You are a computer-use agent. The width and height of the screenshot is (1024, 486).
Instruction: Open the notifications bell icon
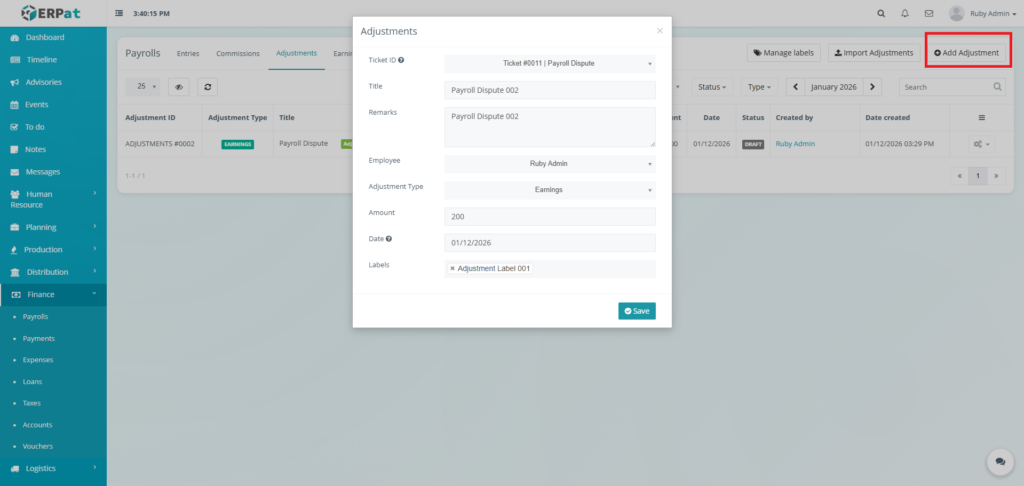click(904, 14)
